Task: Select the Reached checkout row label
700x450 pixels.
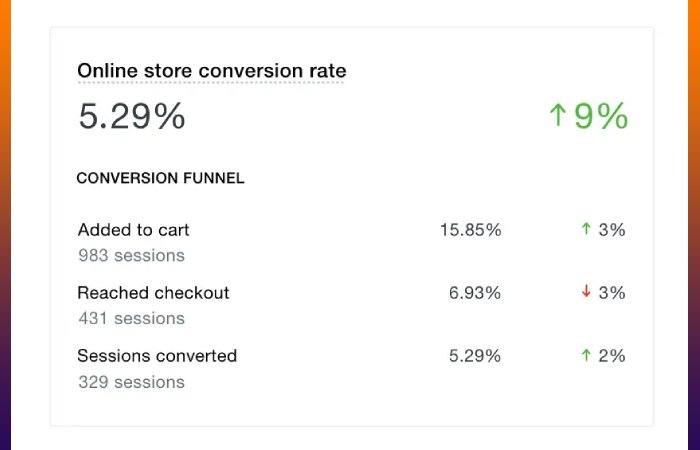Action: tap(153, 293)
